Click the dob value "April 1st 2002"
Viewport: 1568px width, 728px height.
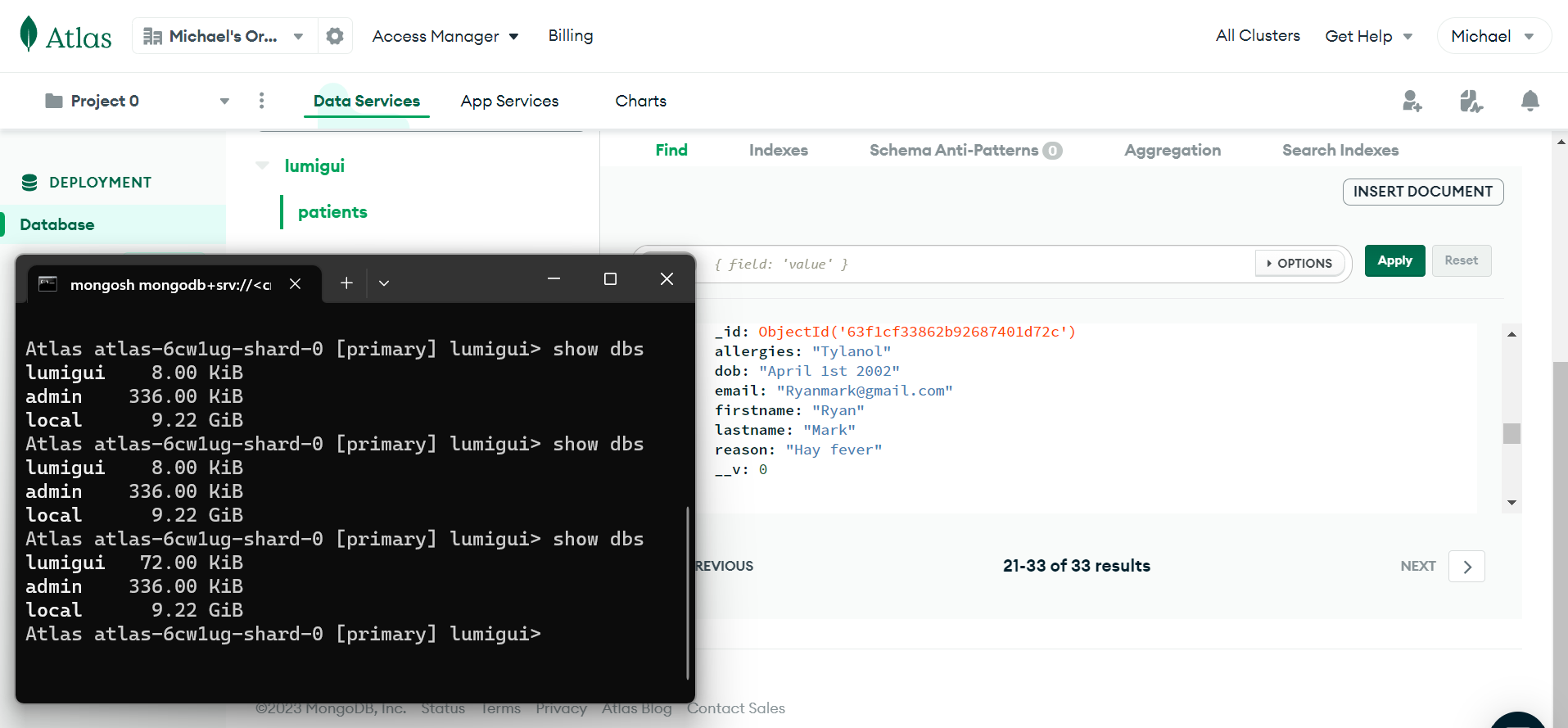(829, 371)
